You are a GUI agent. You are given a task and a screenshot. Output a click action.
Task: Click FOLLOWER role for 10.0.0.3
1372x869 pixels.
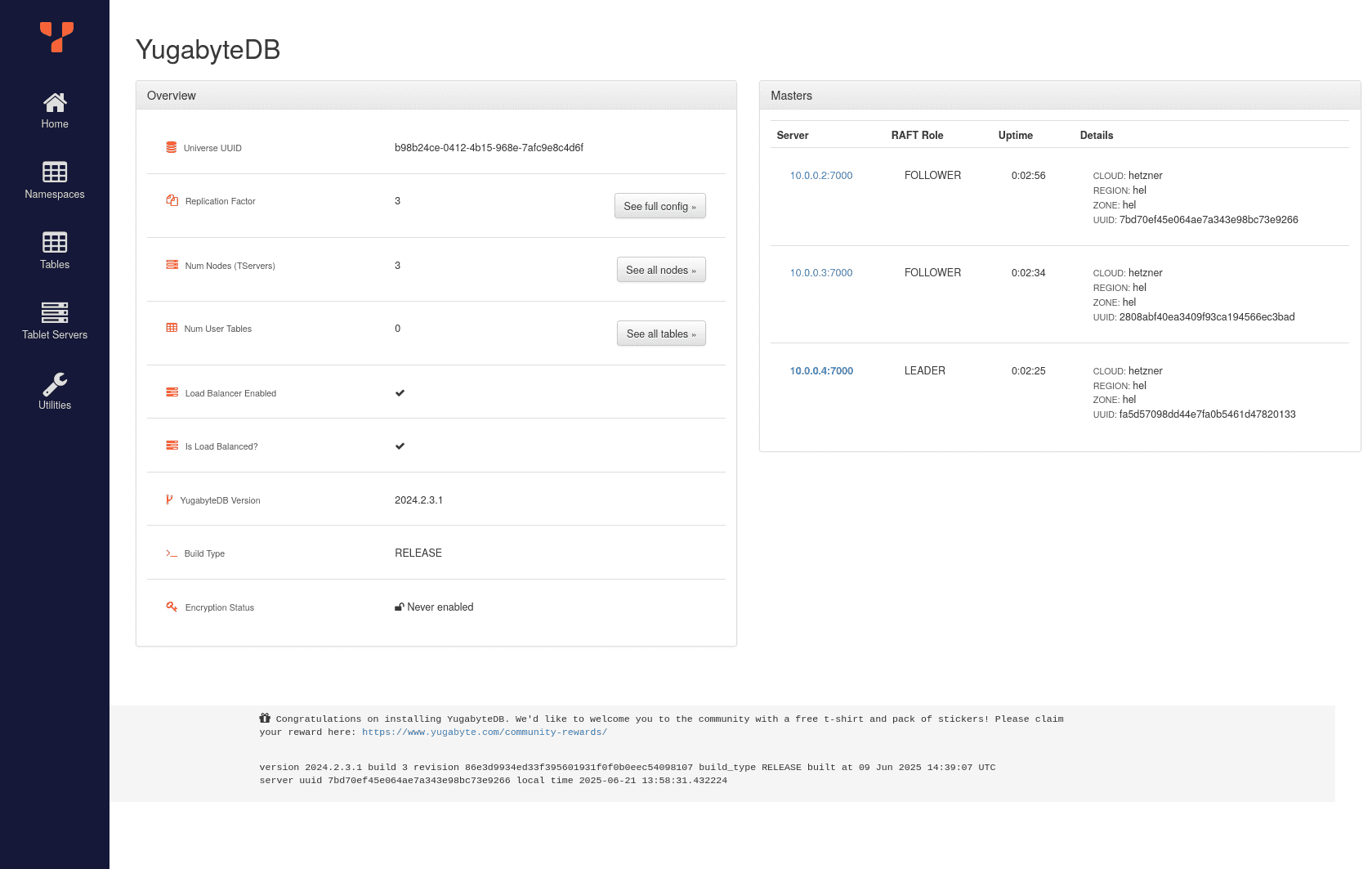932,273
